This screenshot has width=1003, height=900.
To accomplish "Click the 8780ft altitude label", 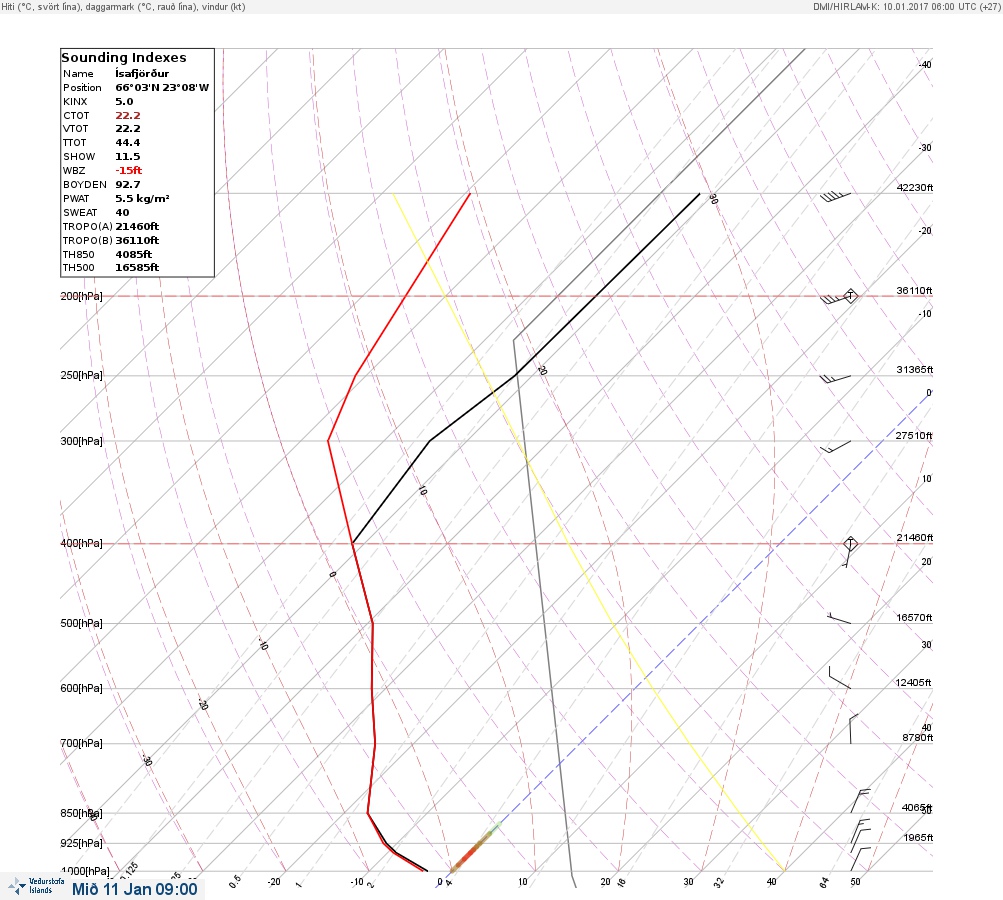I will point(917,738).
